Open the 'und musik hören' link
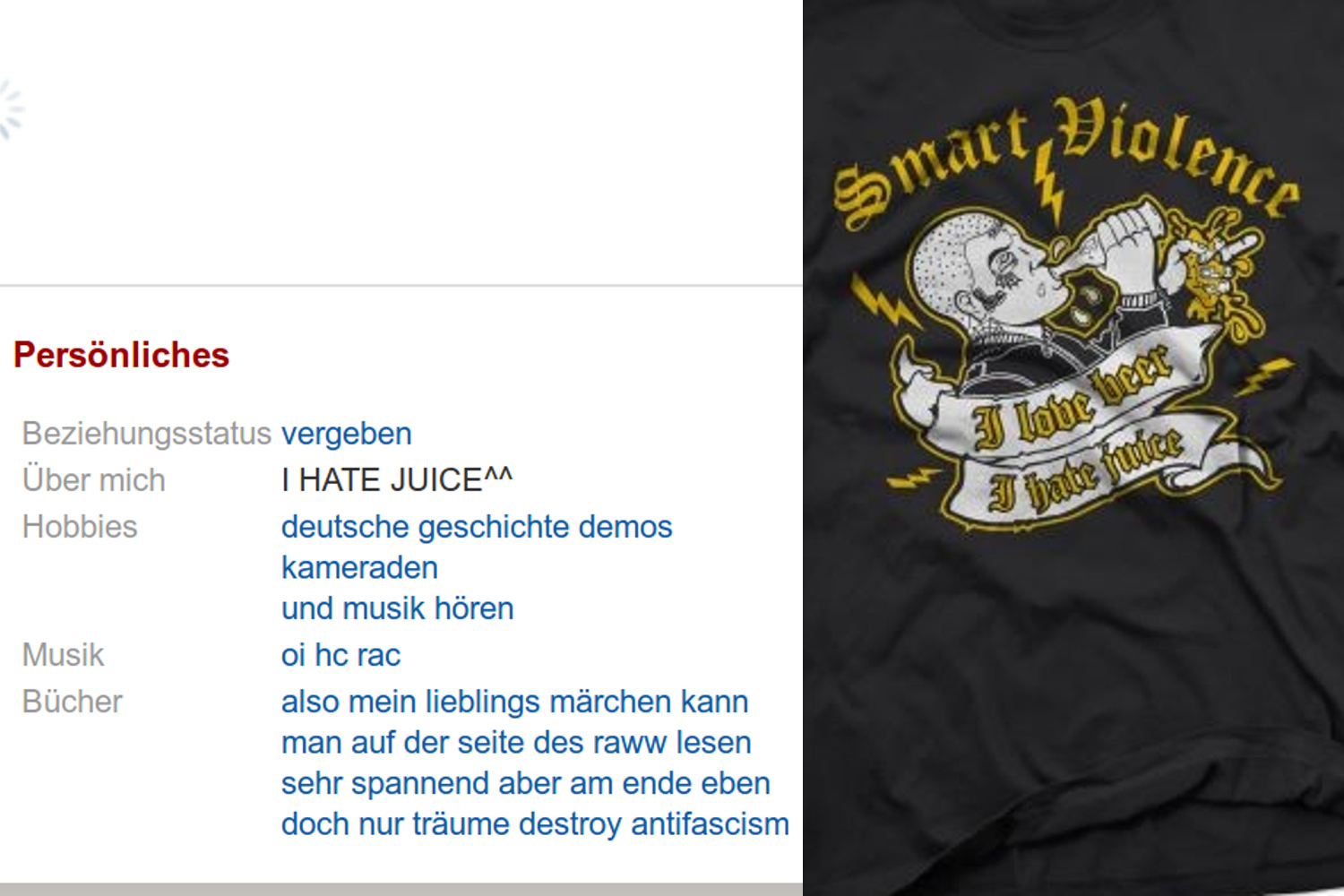This screenshot has height=896, width=1344. click(398, 608)
